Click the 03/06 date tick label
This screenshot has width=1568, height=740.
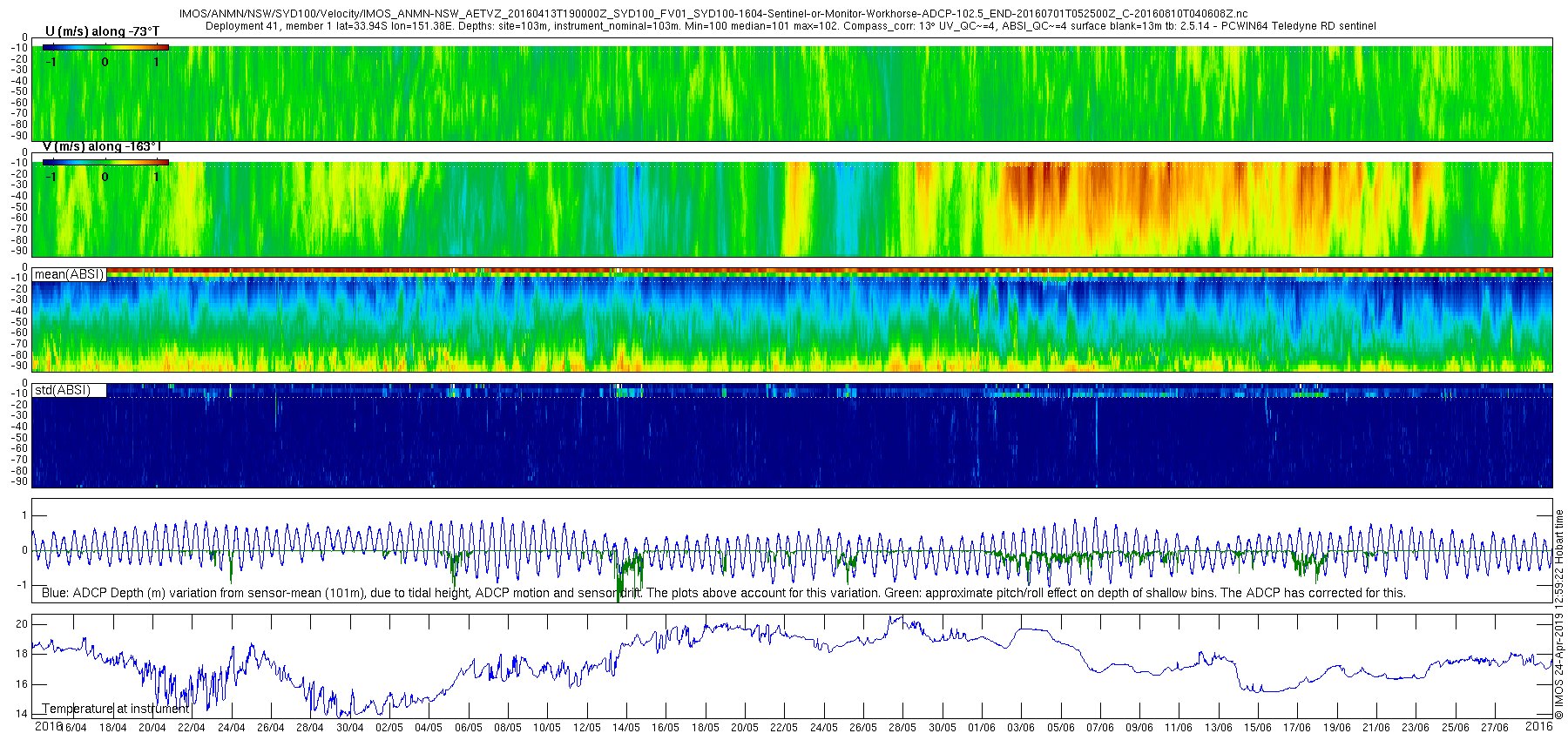(1021, 728)
